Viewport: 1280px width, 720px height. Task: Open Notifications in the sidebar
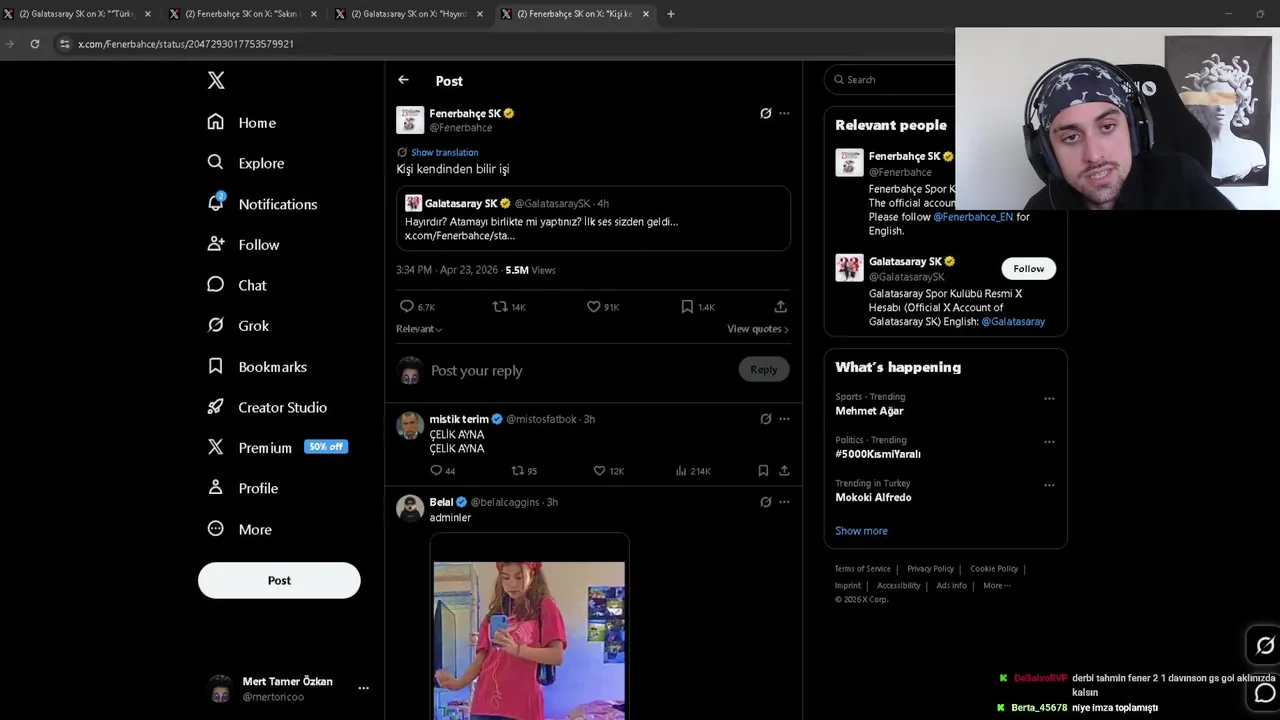coord(262,204)
